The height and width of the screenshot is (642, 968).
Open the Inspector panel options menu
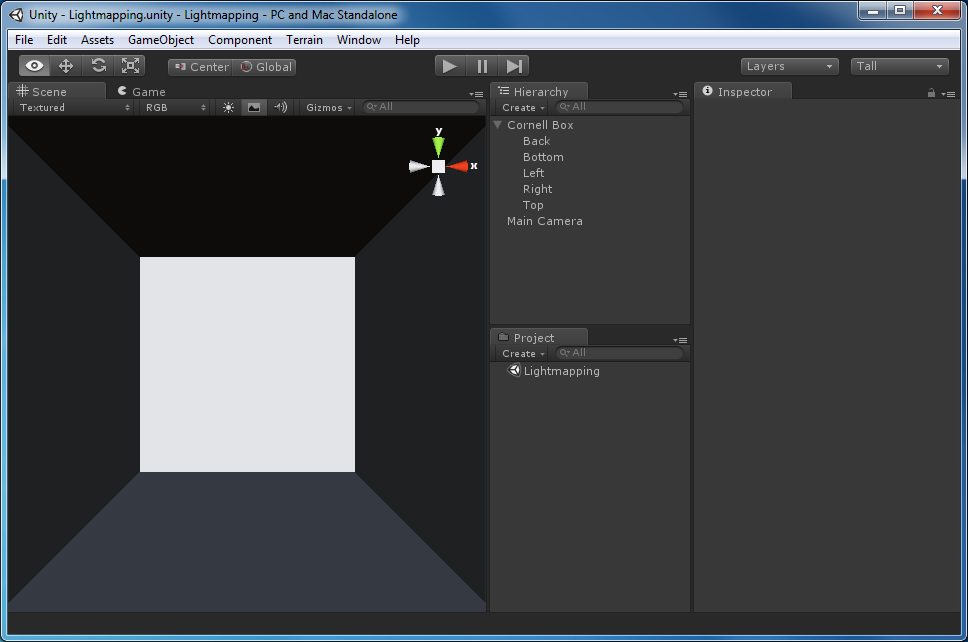[948, 94]
